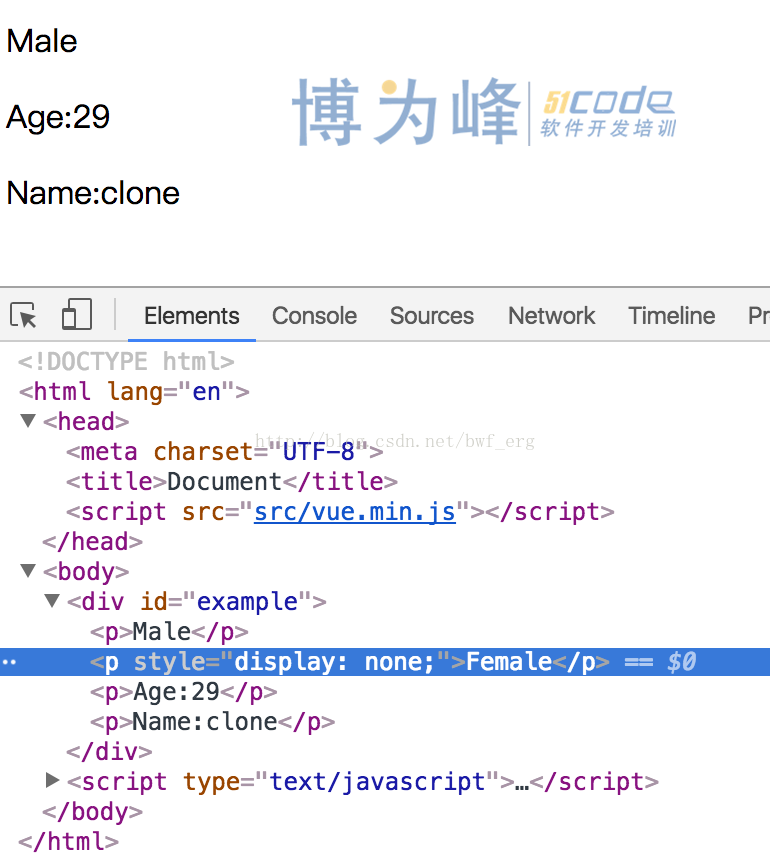770x860 pixels.
Task: Select the closing </body> tag
Action: pyautogui.click(x=93, y=811)
